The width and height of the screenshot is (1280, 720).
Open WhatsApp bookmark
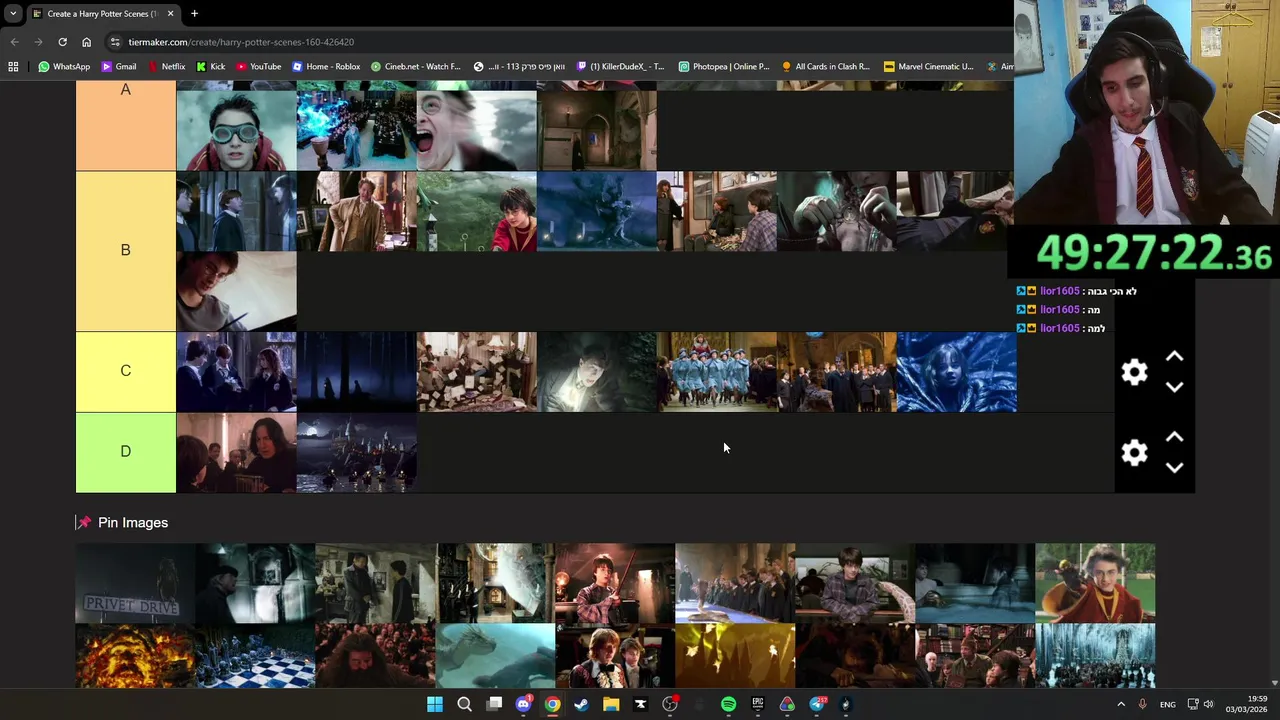tap(64, 67)
